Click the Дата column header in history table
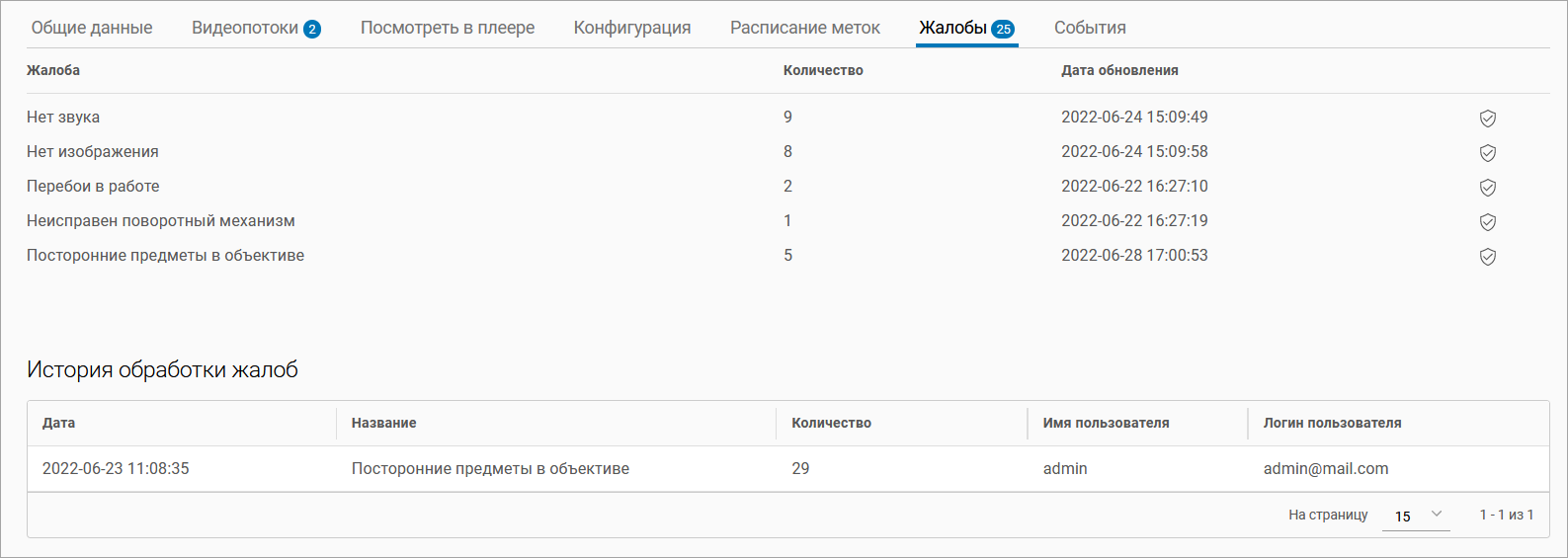Viewport: 1568px width, 558px height. 59,423
